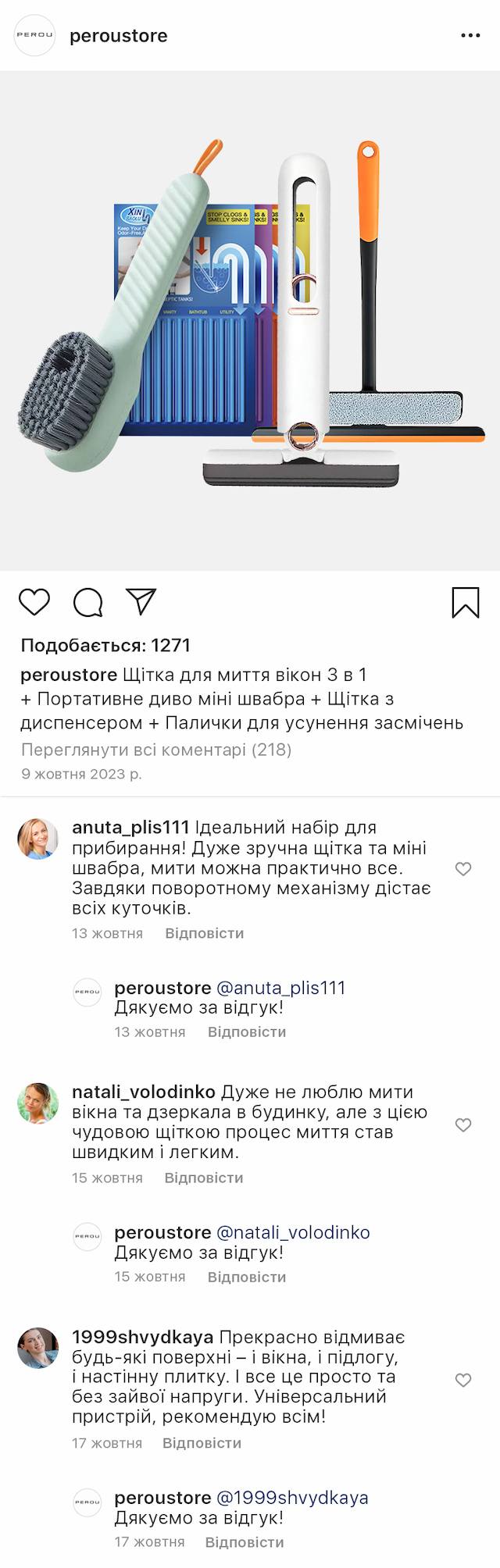This screenshot has width=500, height=1568.
Task: Open natali_volodinko's profile picture
Action: pyautogui.click(x=38, y=1103)
